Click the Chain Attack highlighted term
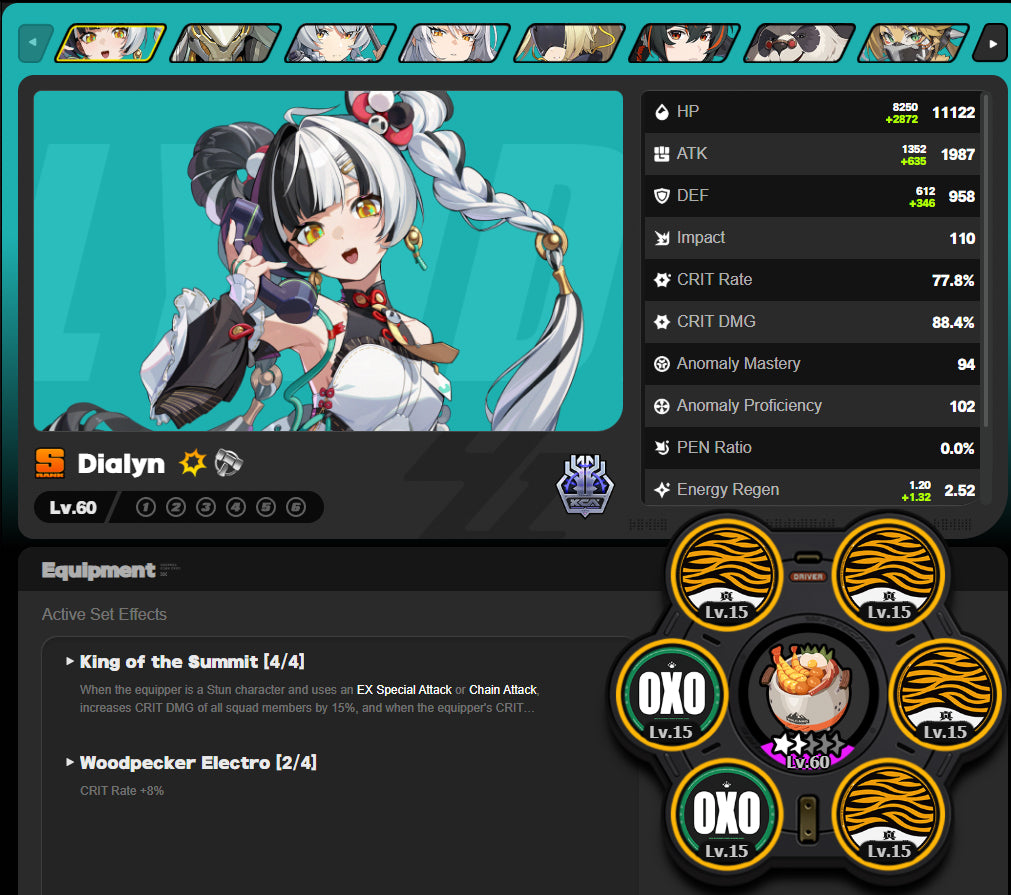This screenshot has width=1011, height=895. point(503,690)
